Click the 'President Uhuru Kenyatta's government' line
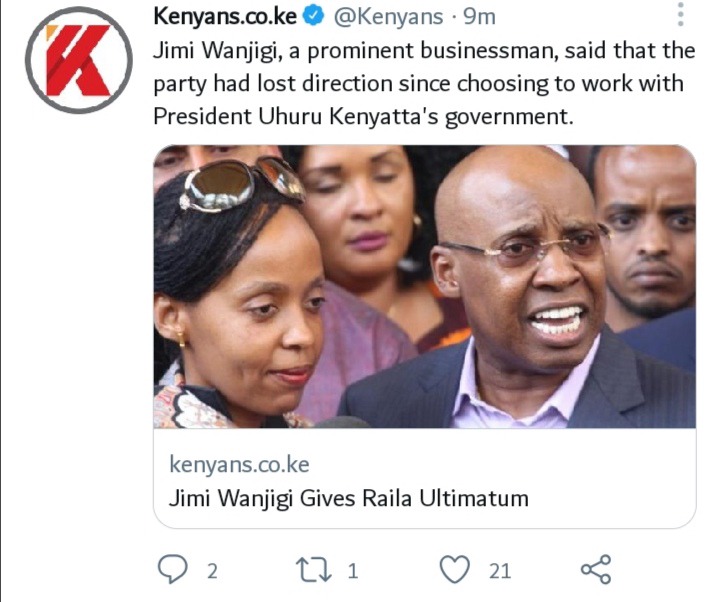Screen dimensions: 720x602 click(363, 117)
